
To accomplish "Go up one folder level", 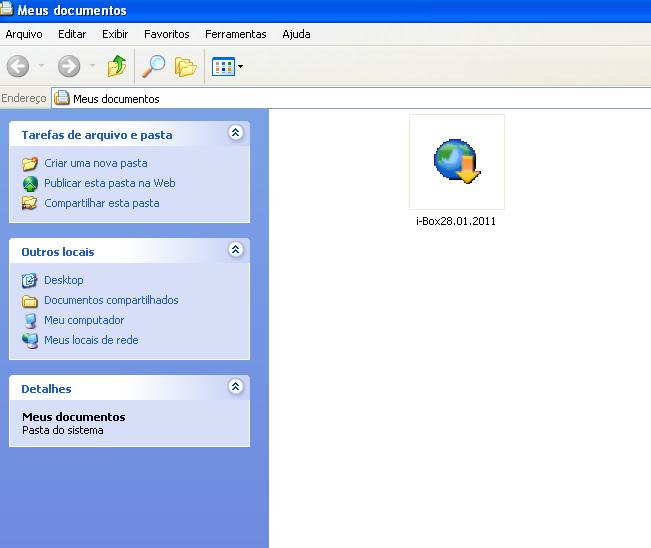I will [x=117, y=66].
